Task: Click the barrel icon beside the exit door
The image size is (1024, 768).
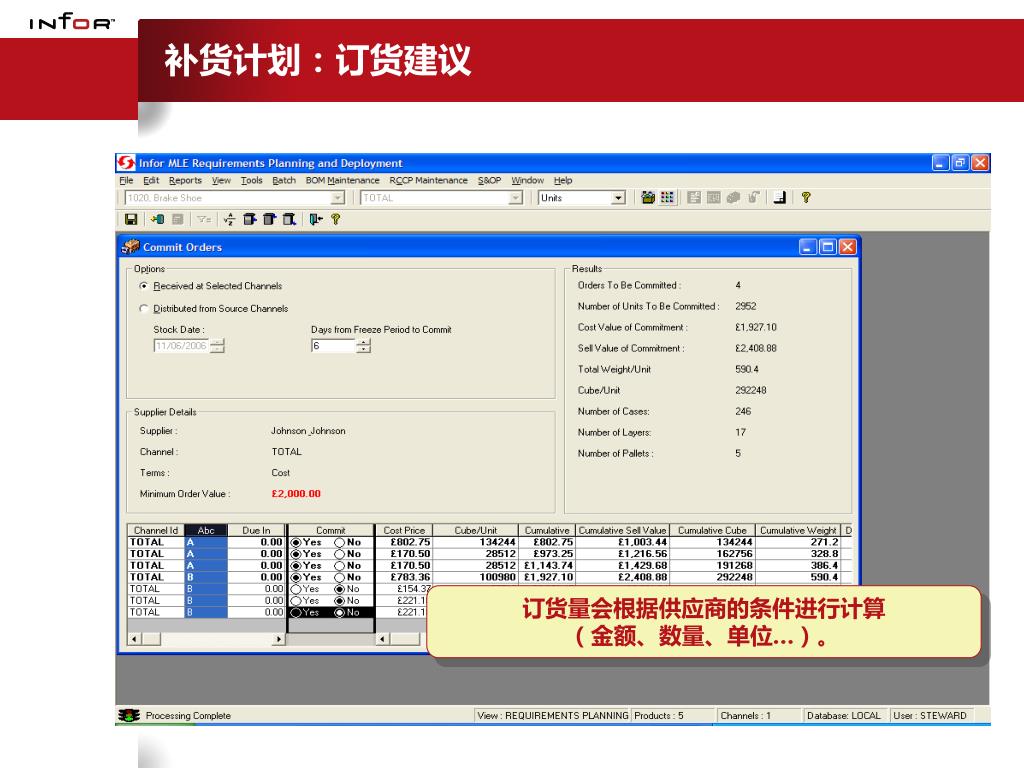Action: click(x=289, y=219)
